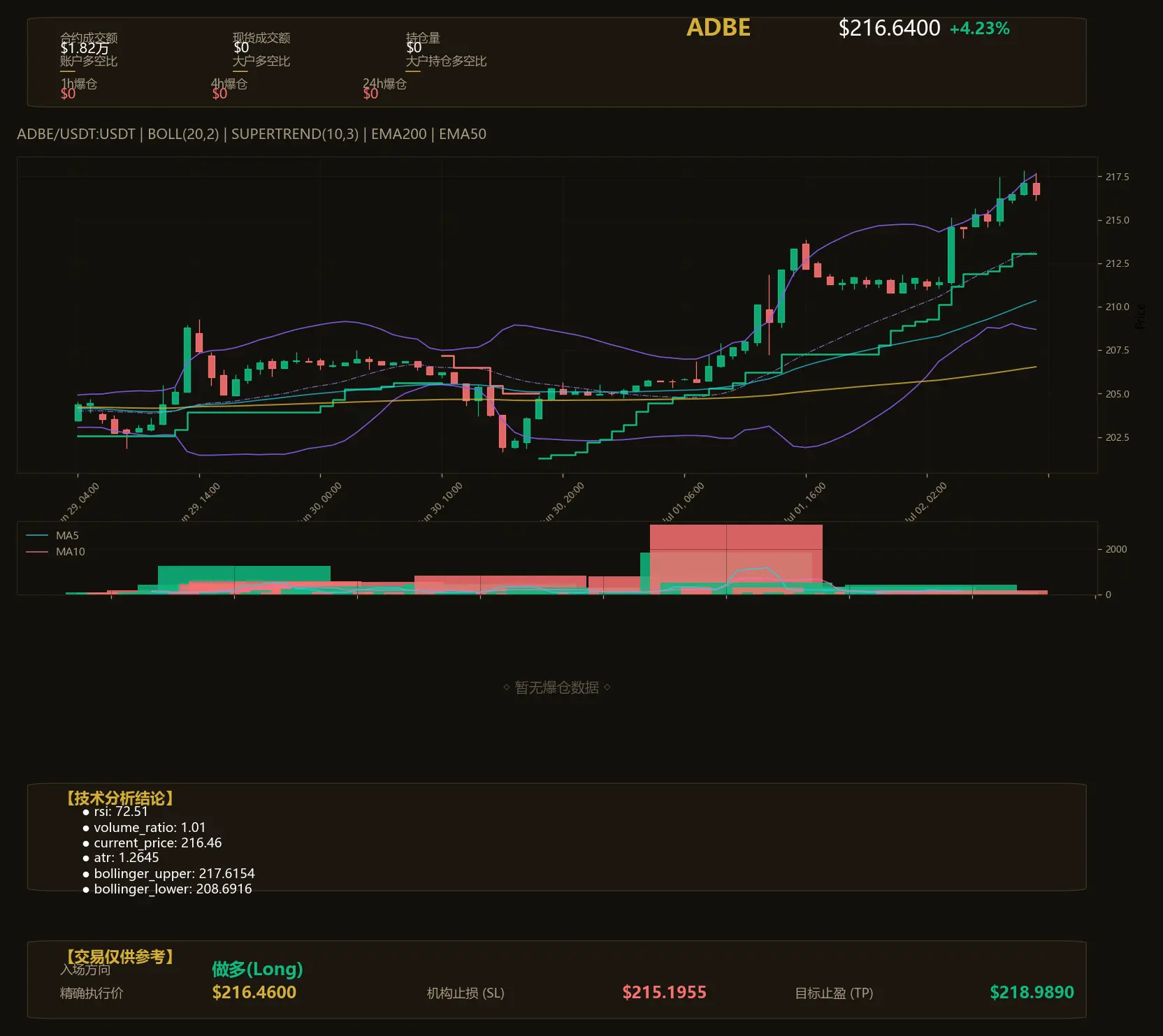Click the 做多(Long) direction value
This screenshot has width=1163, height=1036.
(x=257, y=969)
